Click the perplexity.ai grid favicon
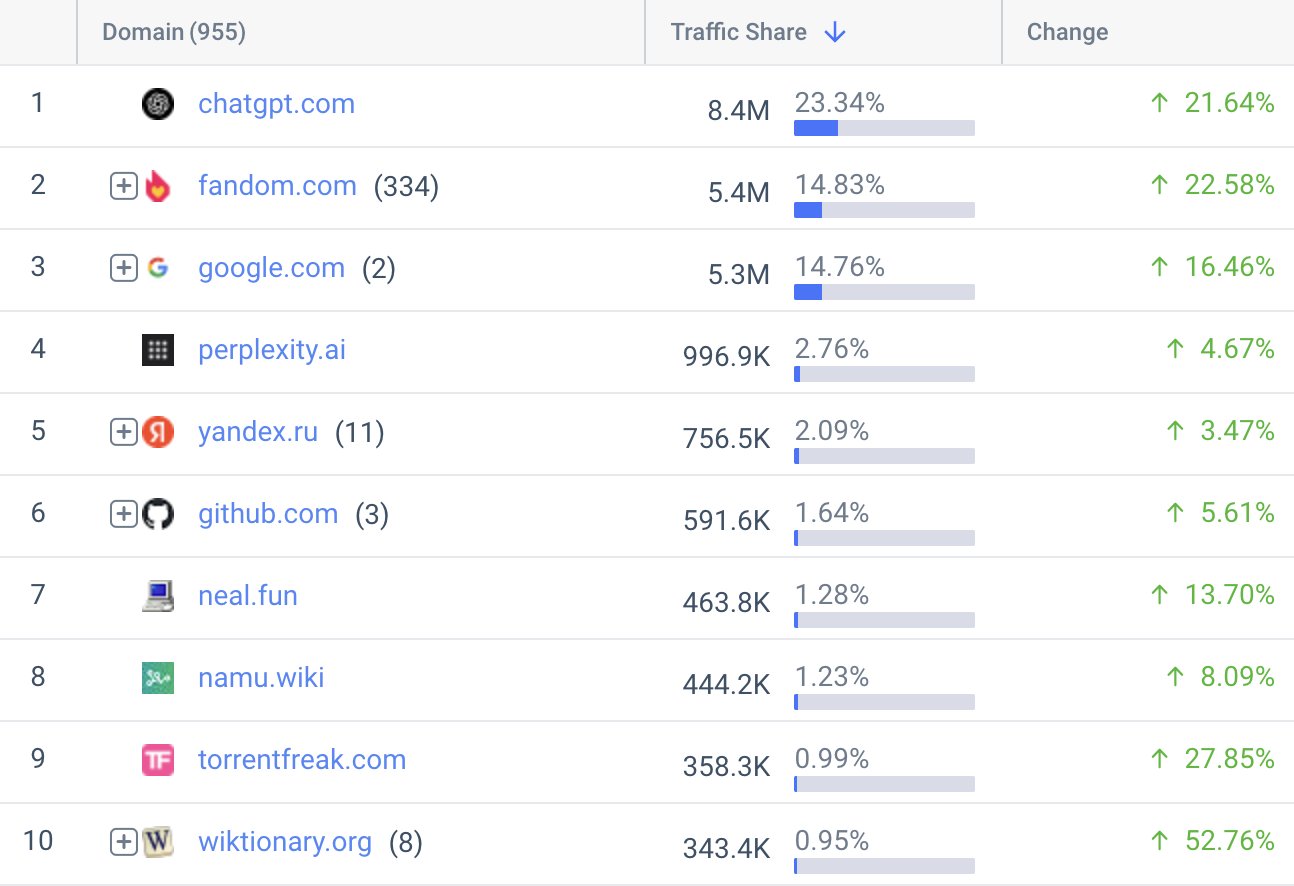Image resolution: width=1294 pixels, height=886 pixels. click(158, 350)
